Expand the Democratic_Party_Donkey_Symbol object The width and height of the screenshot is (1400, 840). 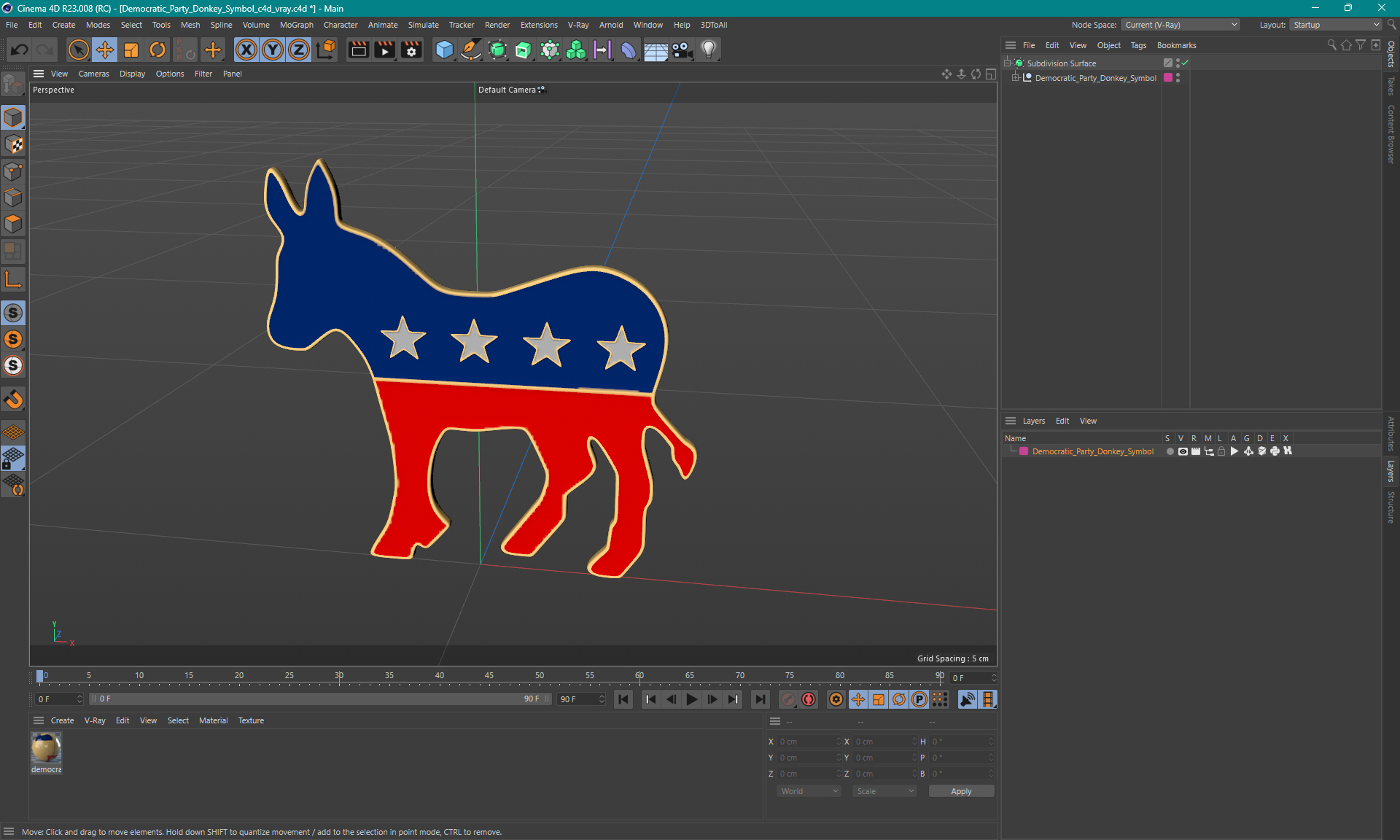(x=1015, y=77)
